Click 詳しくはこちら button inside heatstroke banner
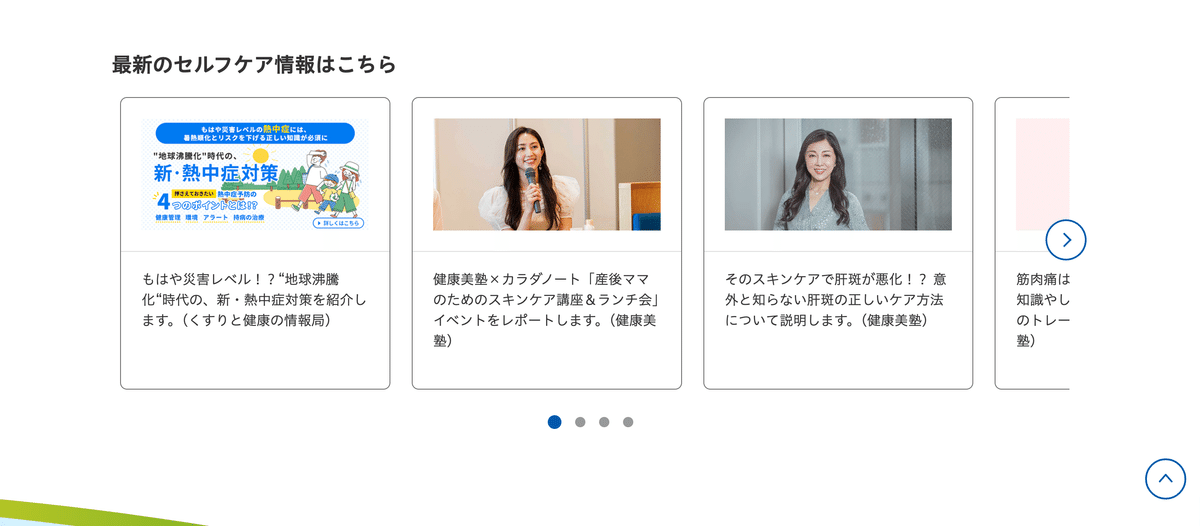 pyautogui.click(x=338, y=223)
